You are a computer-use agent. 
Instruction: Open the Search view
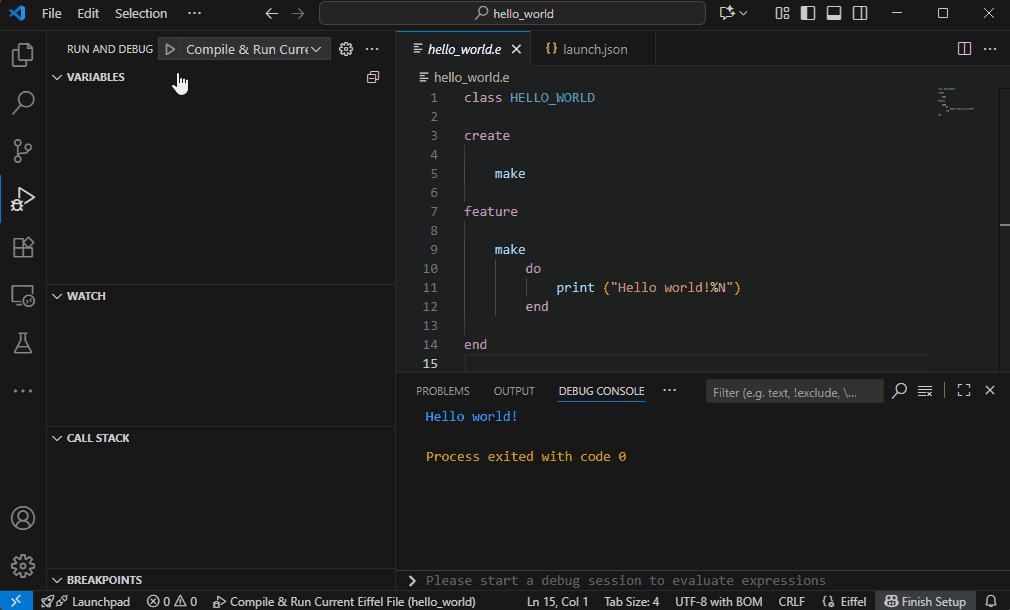pos(22,103)
